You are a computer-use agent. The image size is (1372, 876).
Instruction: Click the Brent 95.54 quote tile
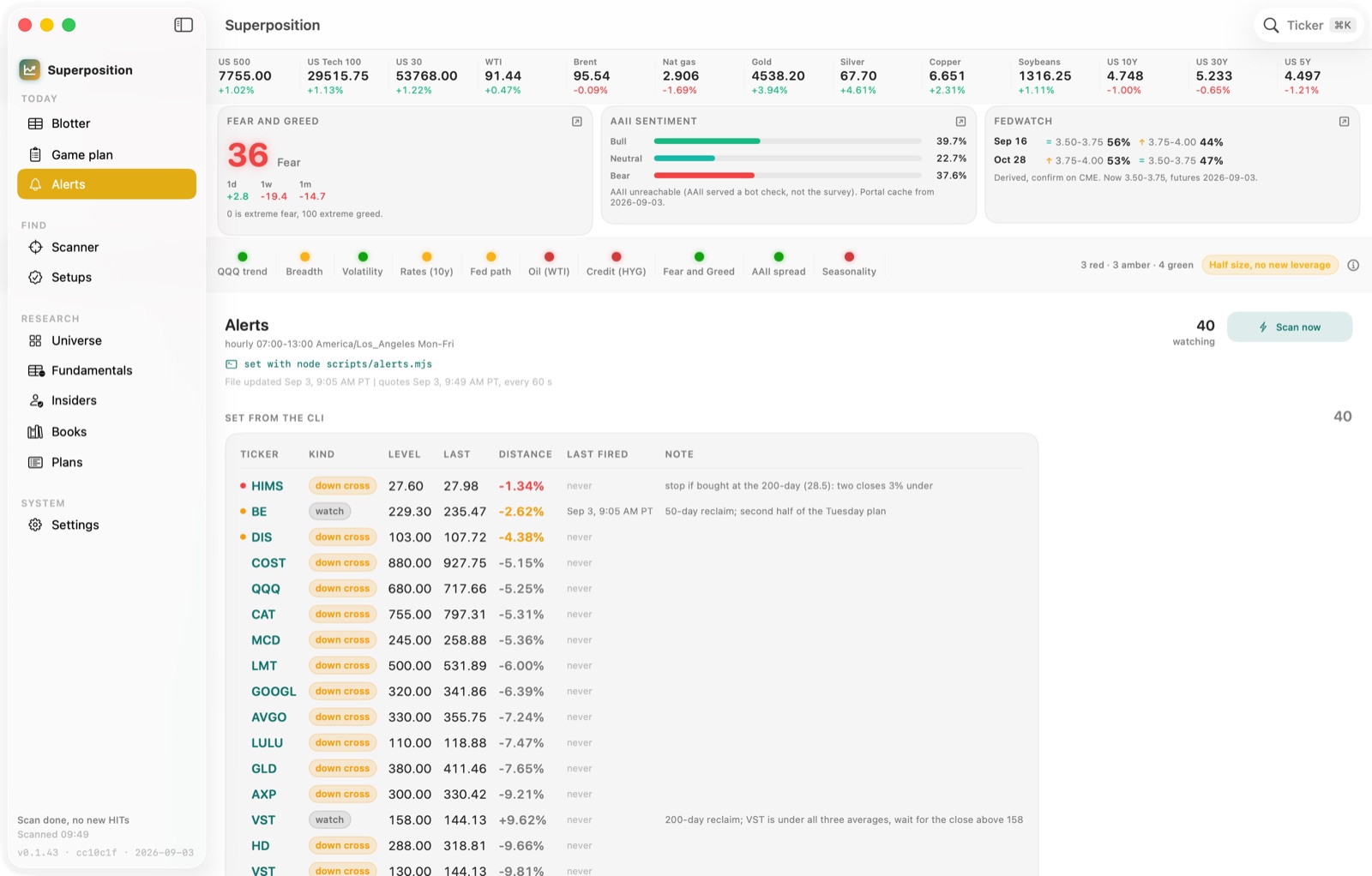[592, 76]
